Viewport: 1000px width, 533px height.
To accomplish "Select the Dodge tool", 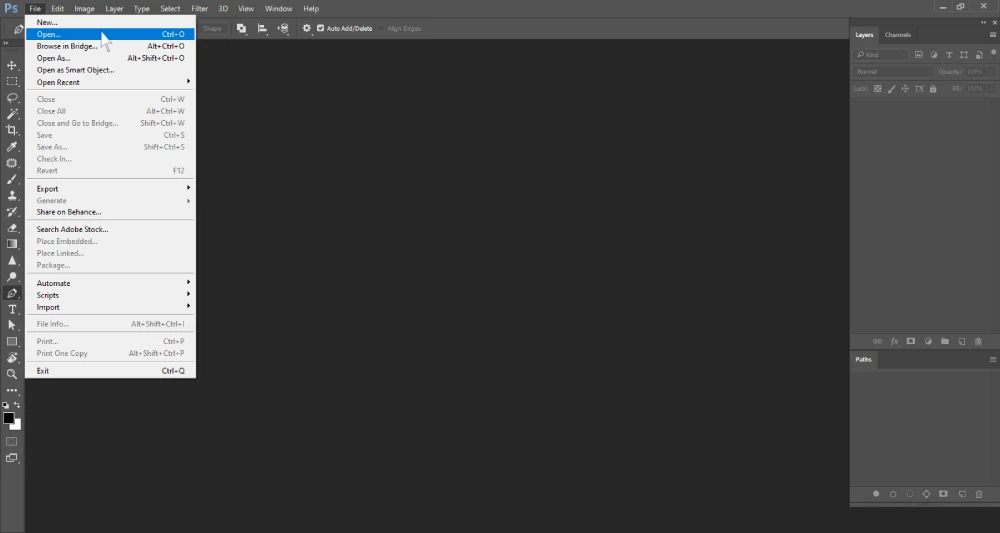I will [x=11, y=277].
